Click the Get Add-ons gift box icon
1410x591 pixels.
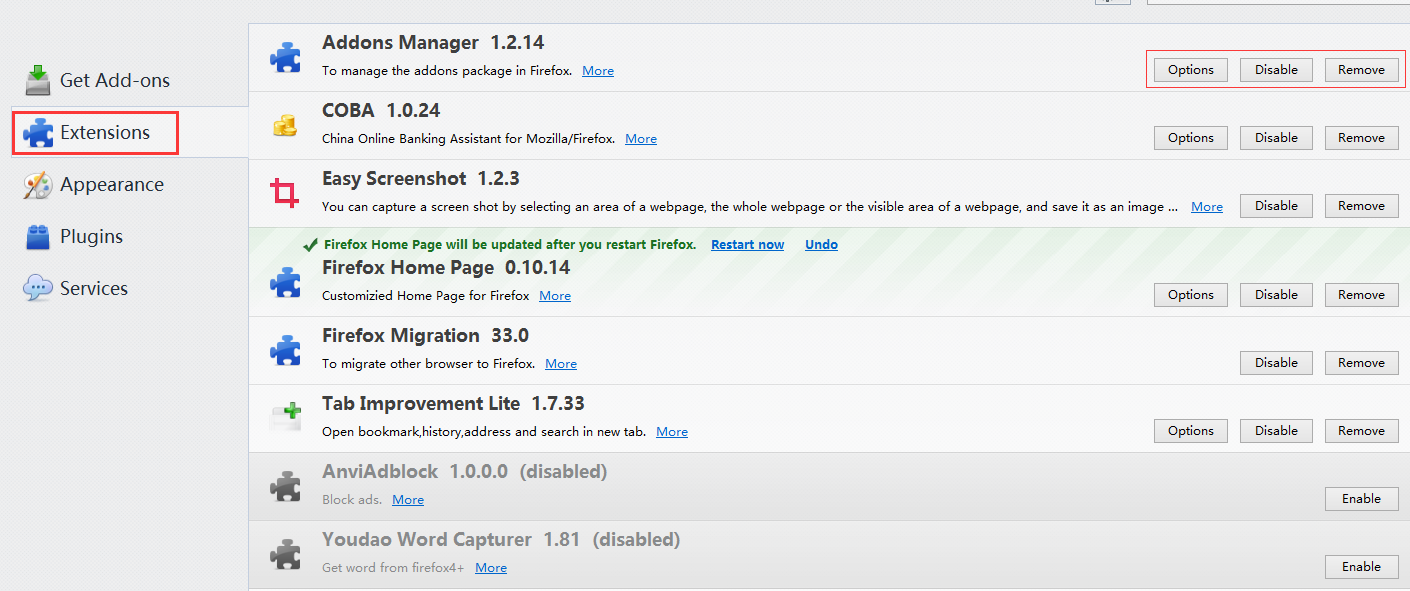[38, 79]
